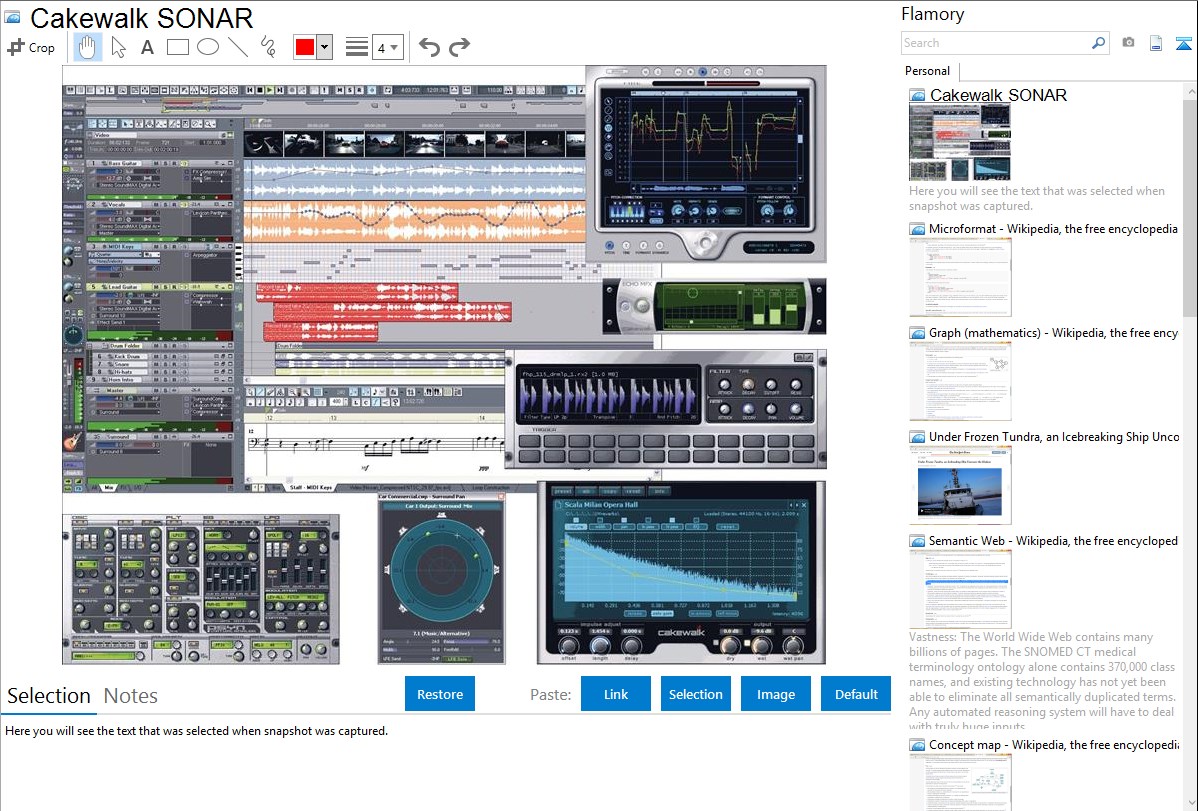The image size is (1198, 811).
Task: Click the snapshot icon beside Graph (mathematics) title
Action: click(917, 333)
